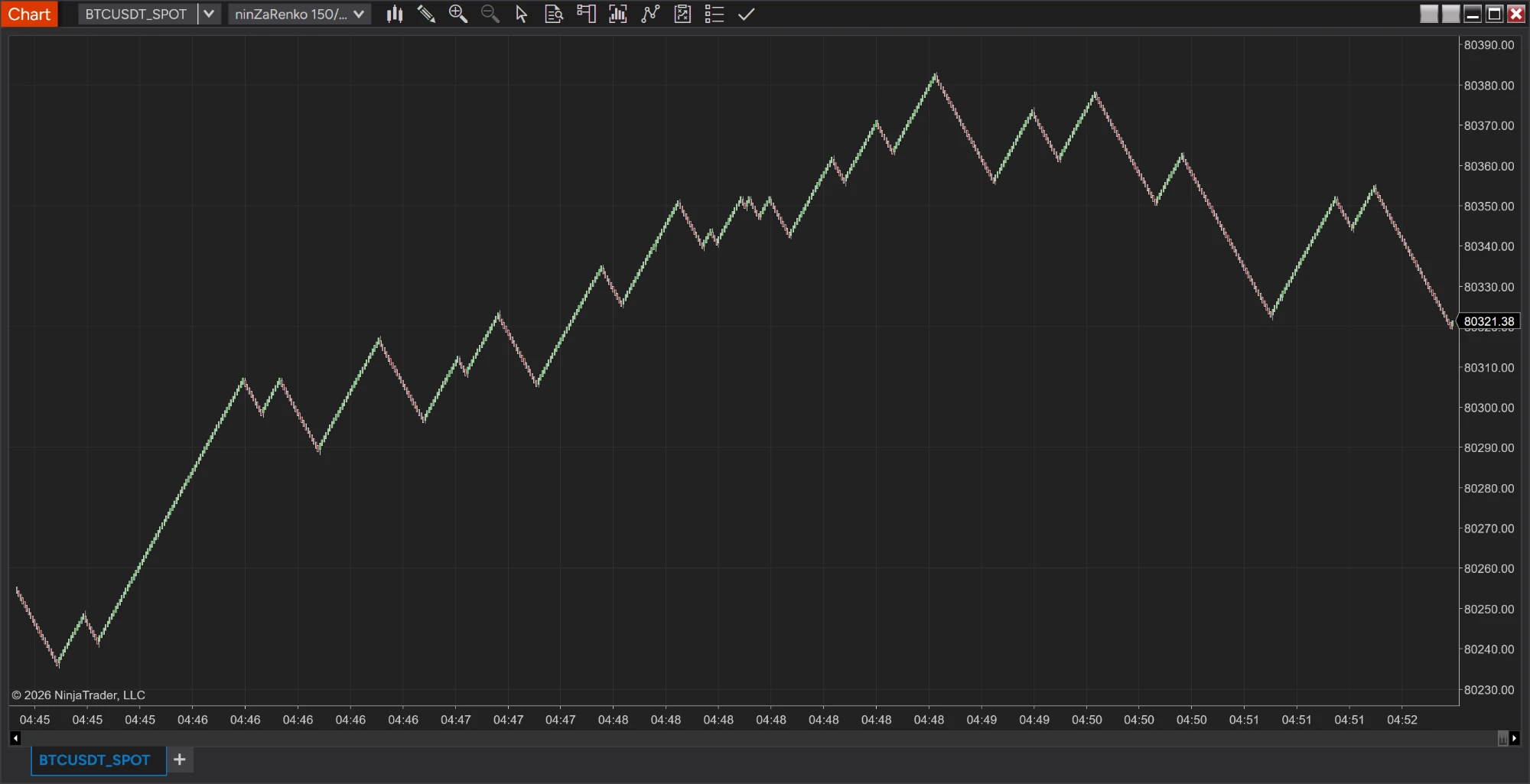Viewport: 1530px width, 784px height.
Task: Click the 80380.00 price axis label
Action: coord(1489,86)
